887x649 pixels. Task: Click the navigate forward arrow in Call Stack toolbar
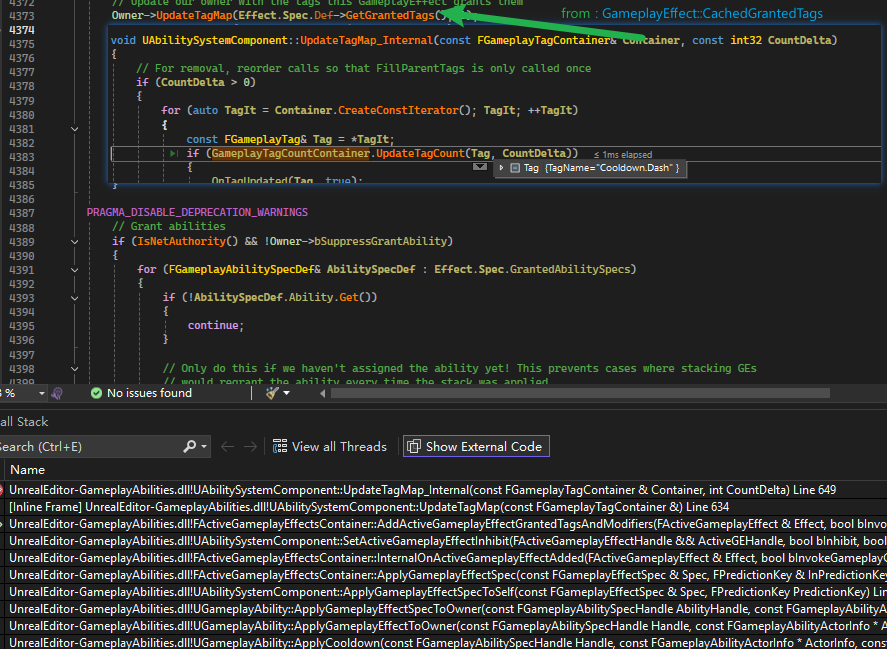click(250, 446)
